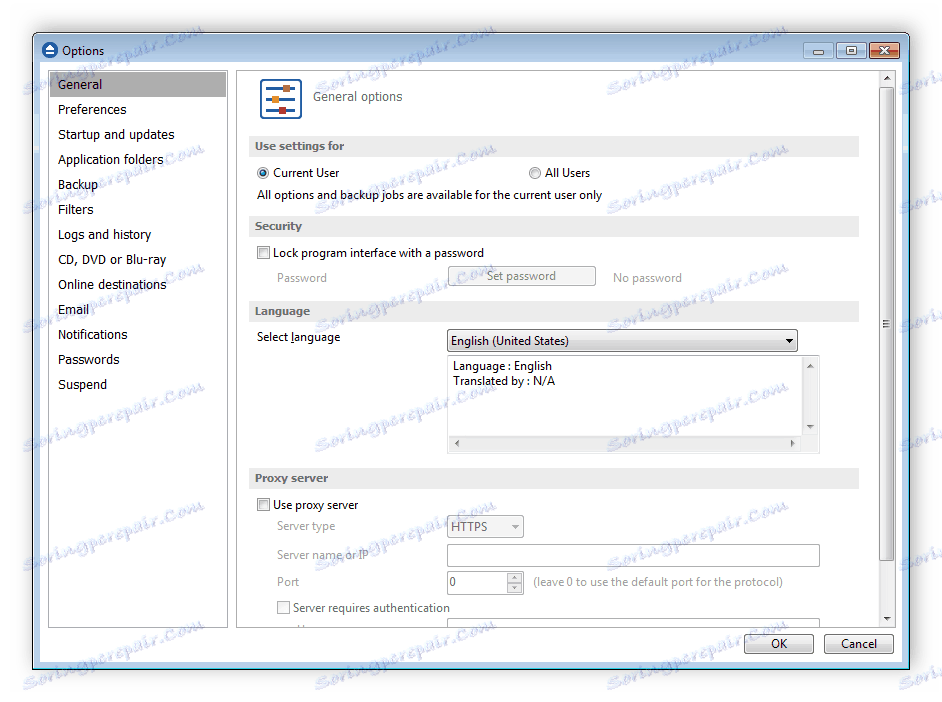Click the main panel scroll up arrow

(887, 79)
